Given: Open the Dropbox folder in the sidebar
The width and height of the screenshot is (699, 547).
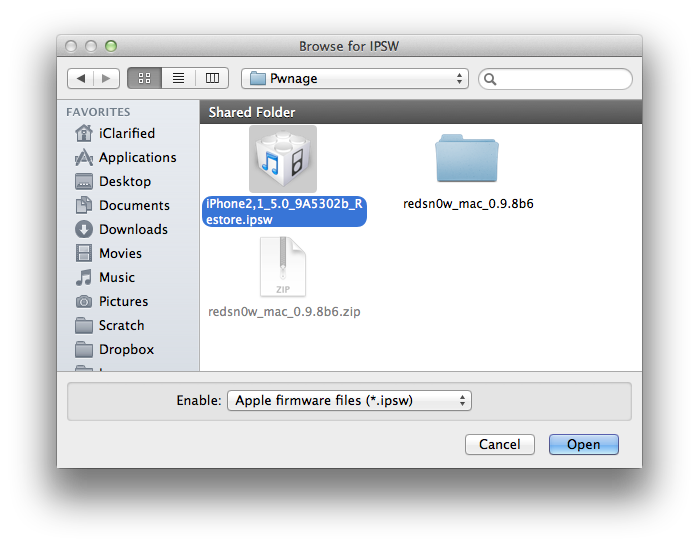Looking at the screenshot, I should click(114, 350).
